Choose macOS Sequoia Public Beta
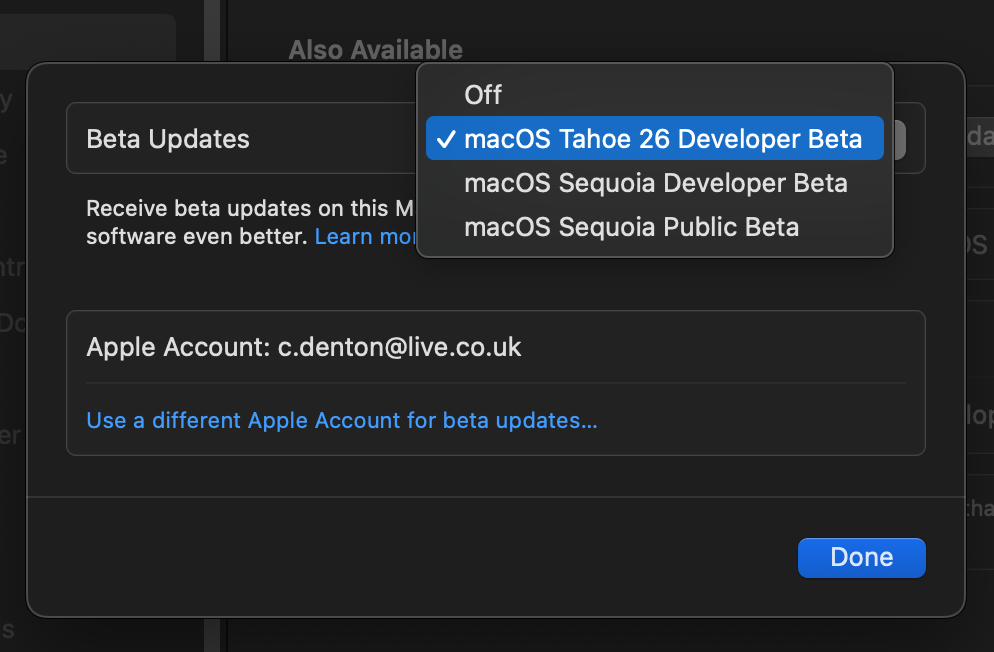The width and height of the screenshot is (994, 652). [x=654, y=227]
